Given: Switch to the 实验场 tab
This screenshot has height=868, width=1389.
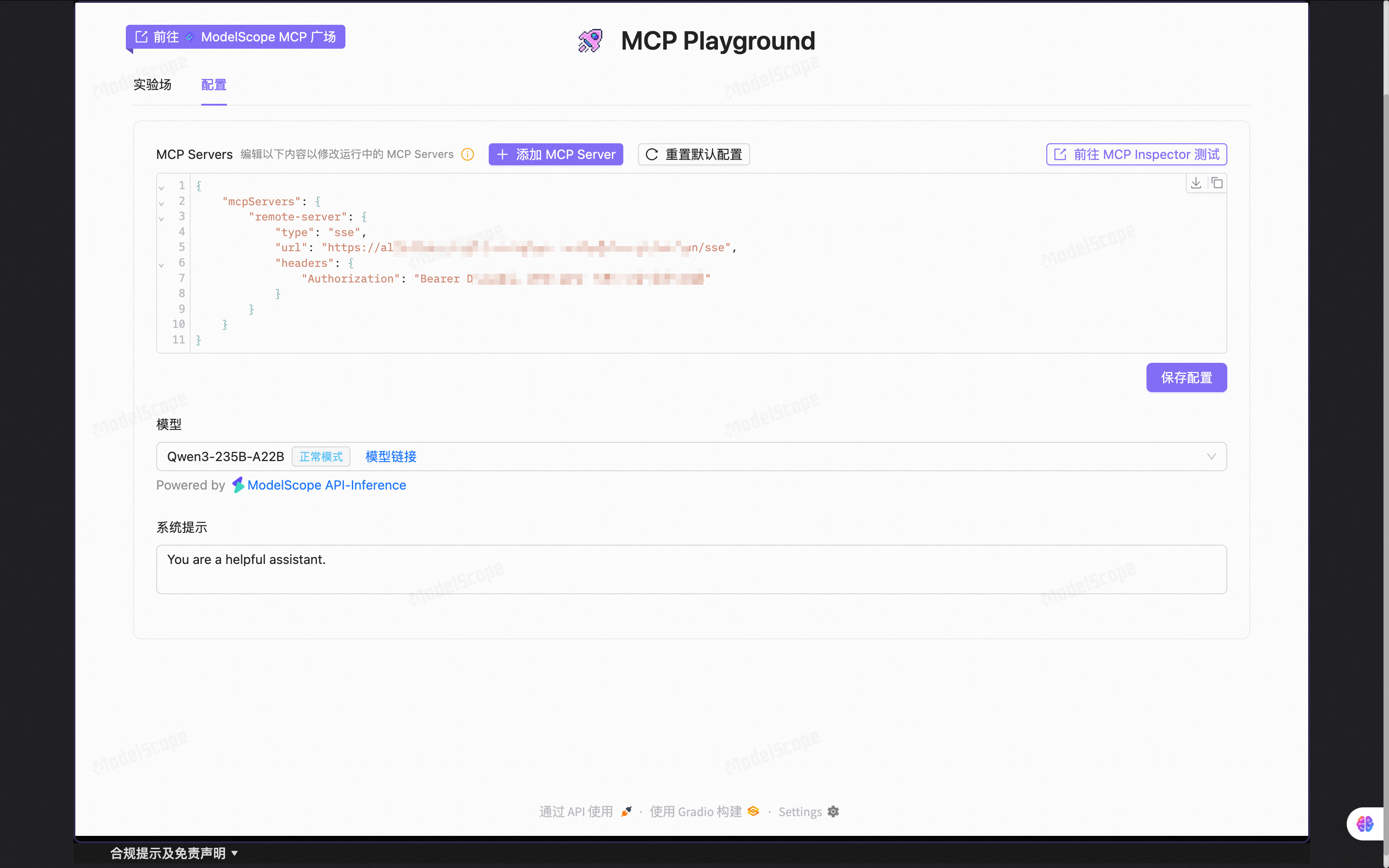Looking at the screenshot, I should coord(152,85).
